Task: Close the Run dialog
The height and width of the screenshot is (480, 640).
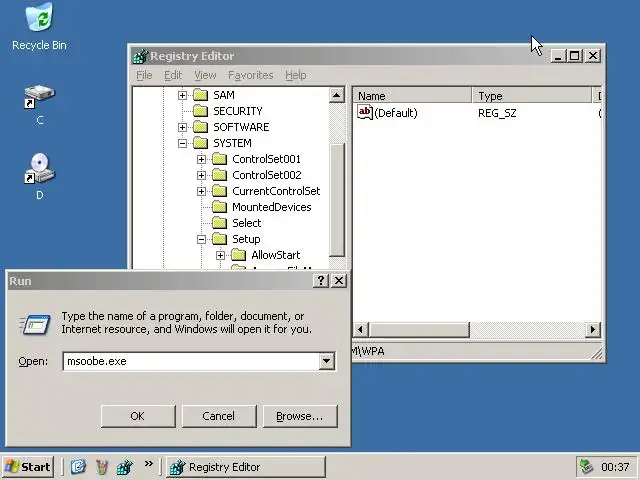Action: point(339,280)
